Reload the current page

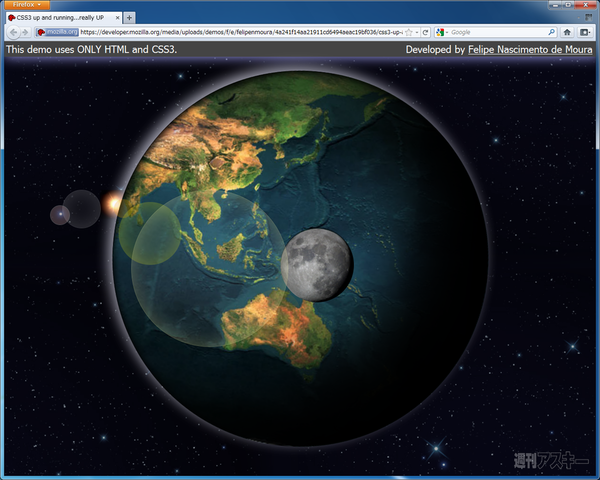pos(425,33)
